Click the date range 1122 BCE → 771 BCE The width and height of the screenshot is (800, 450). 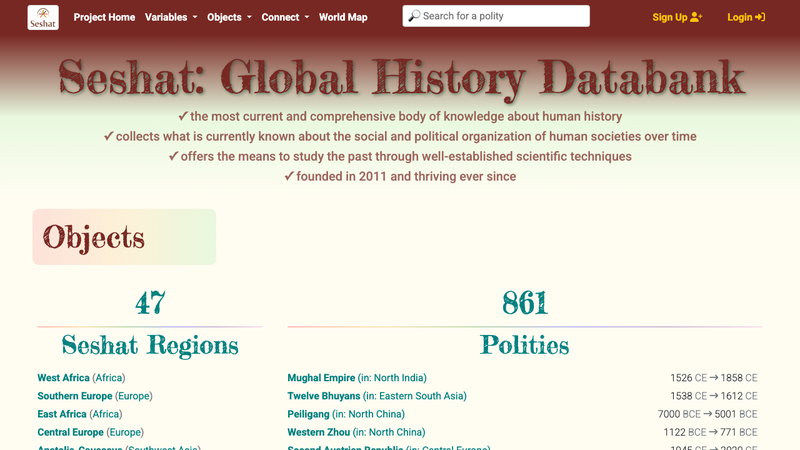[710, 432]
